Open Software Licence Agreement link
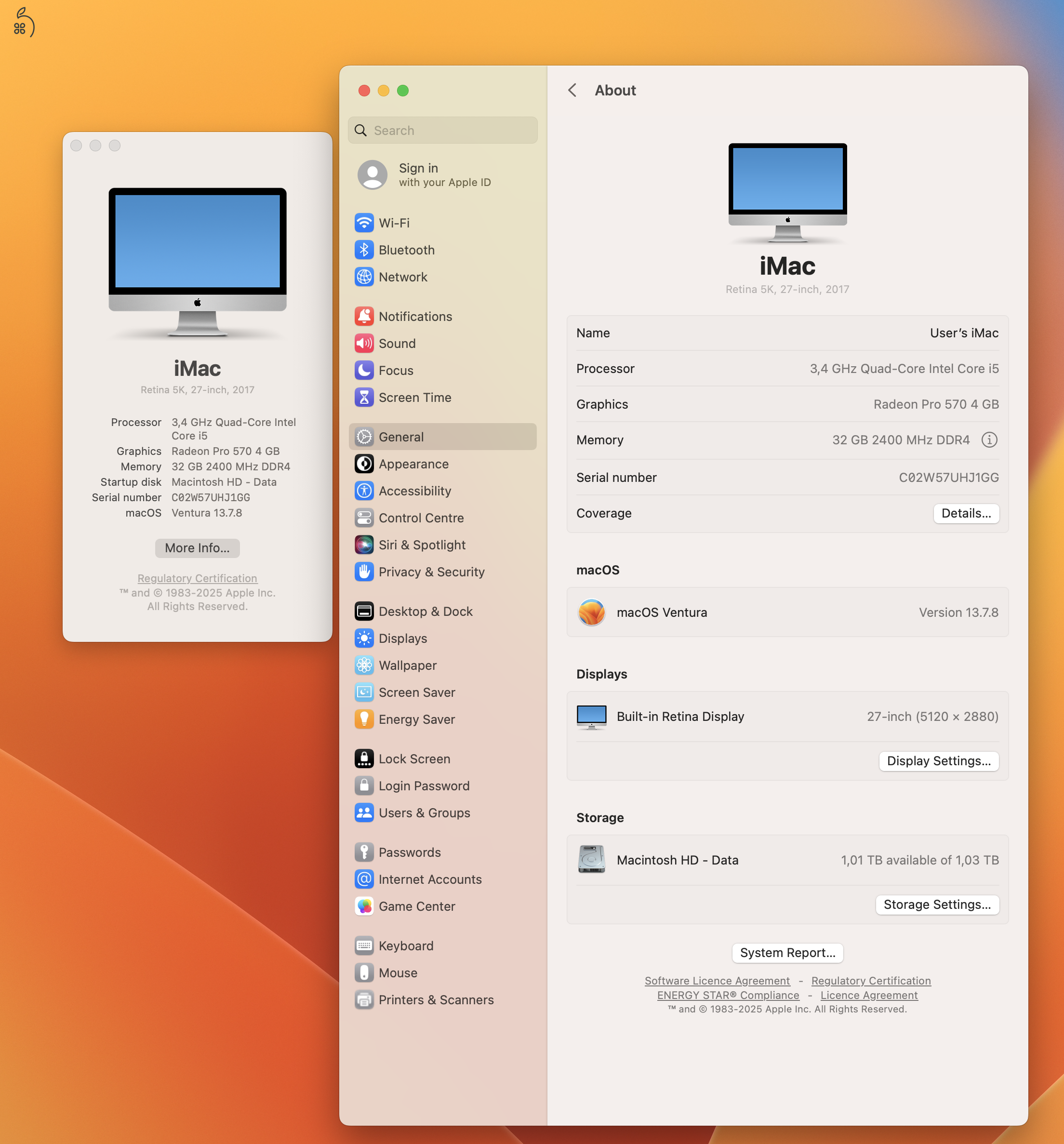This screenshot has height=1144, width=1064. [x=717, y=981]
